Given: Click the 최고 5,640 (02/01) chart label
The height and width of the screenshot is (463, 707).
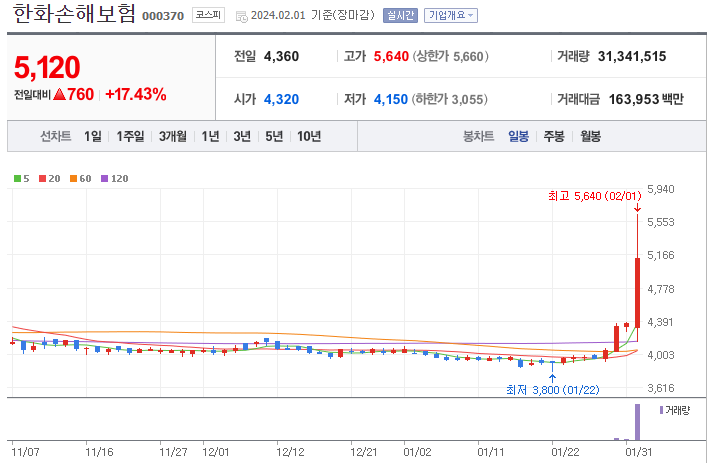Looking at the screenshot, I should click(595, 196).
